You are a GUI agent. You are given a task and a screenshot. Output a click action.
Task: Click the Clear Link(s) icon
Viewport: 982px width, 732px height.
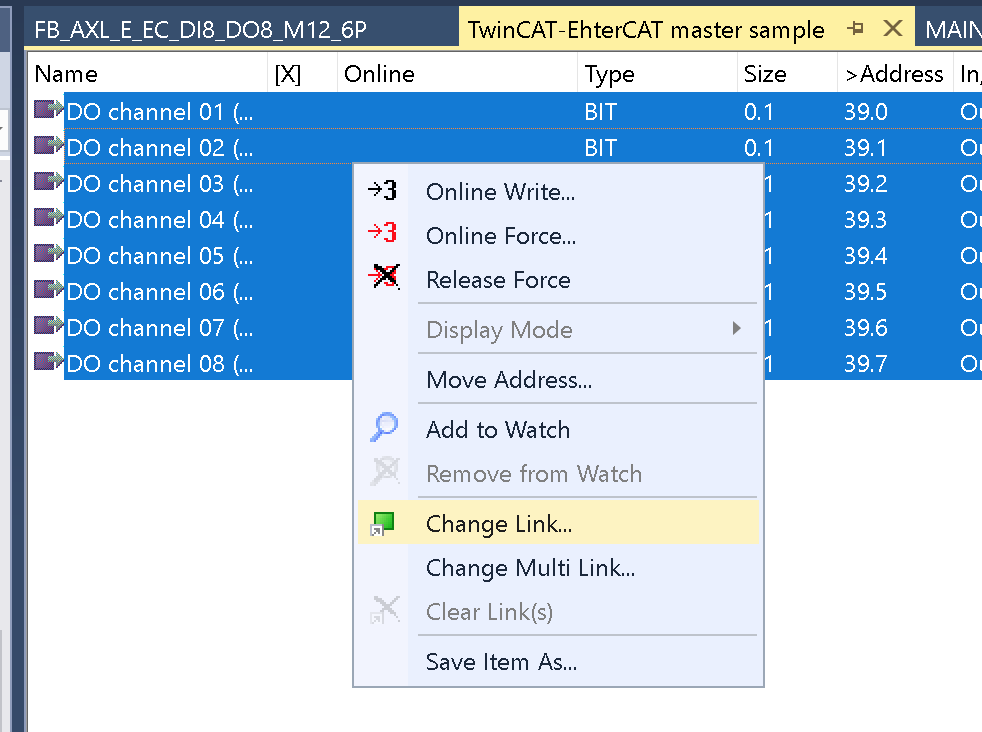[x=385, y=610]
